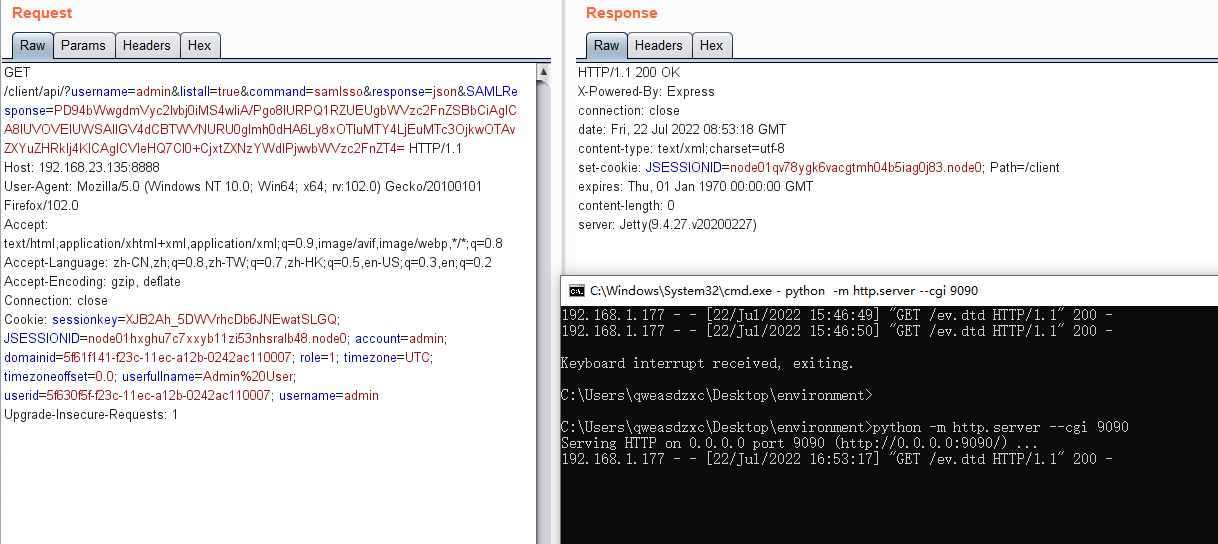Click the Accept-Language header line
The width and height of the screenshot is (1218, 544).
[x=248, y=263]
